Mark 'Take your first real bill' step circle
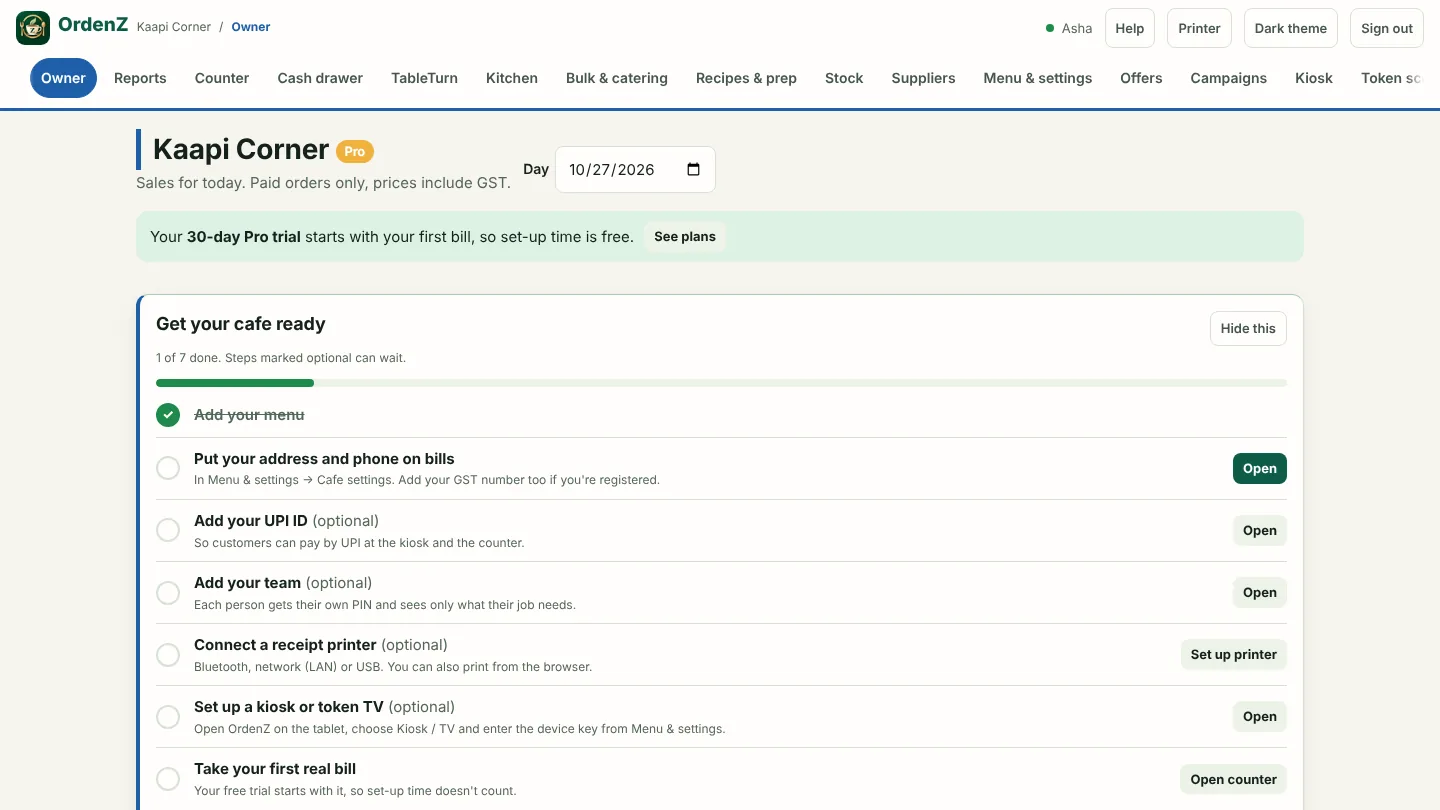This screenshot has width=1440, height=810. 168,778
